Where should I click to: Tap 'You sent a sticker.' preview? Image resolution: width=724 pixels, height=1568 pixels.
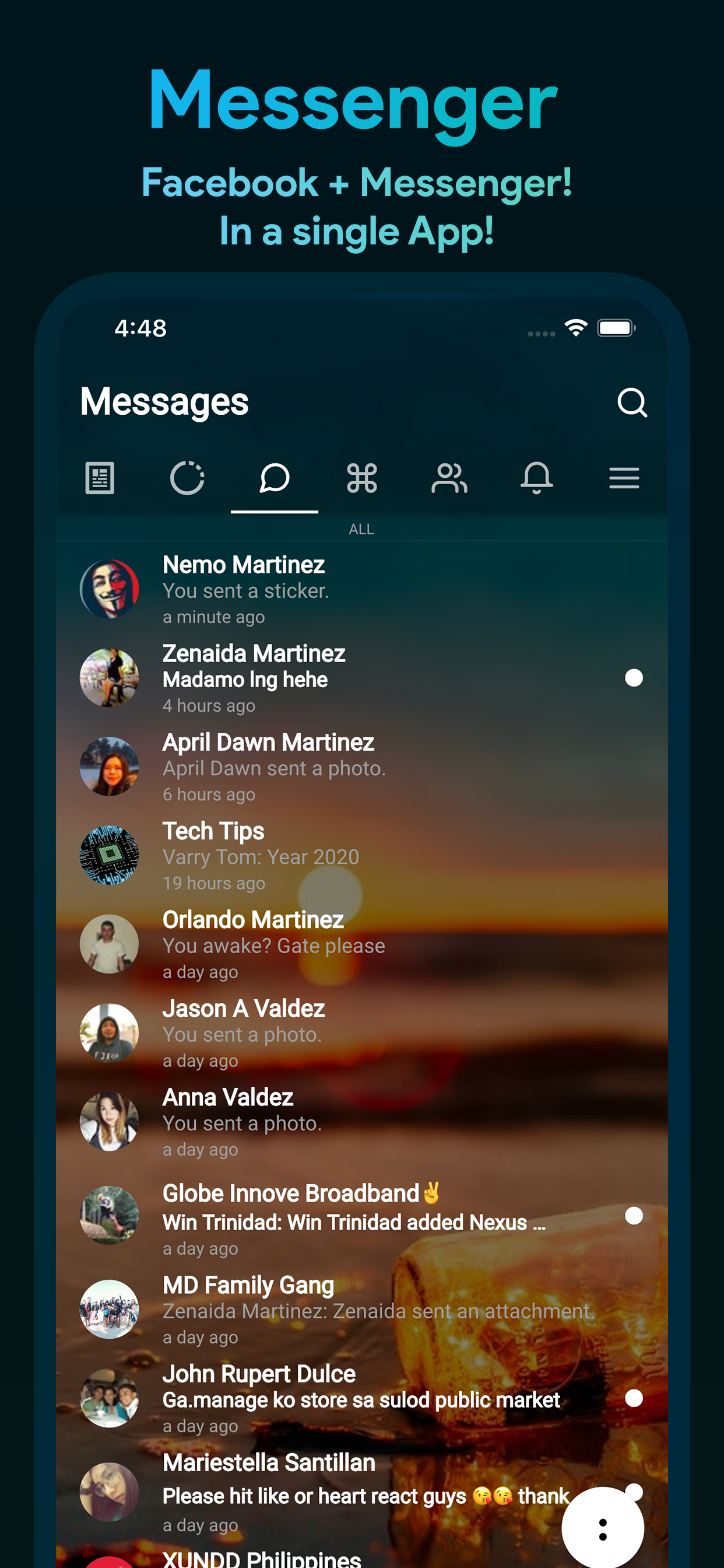[246, 591]
